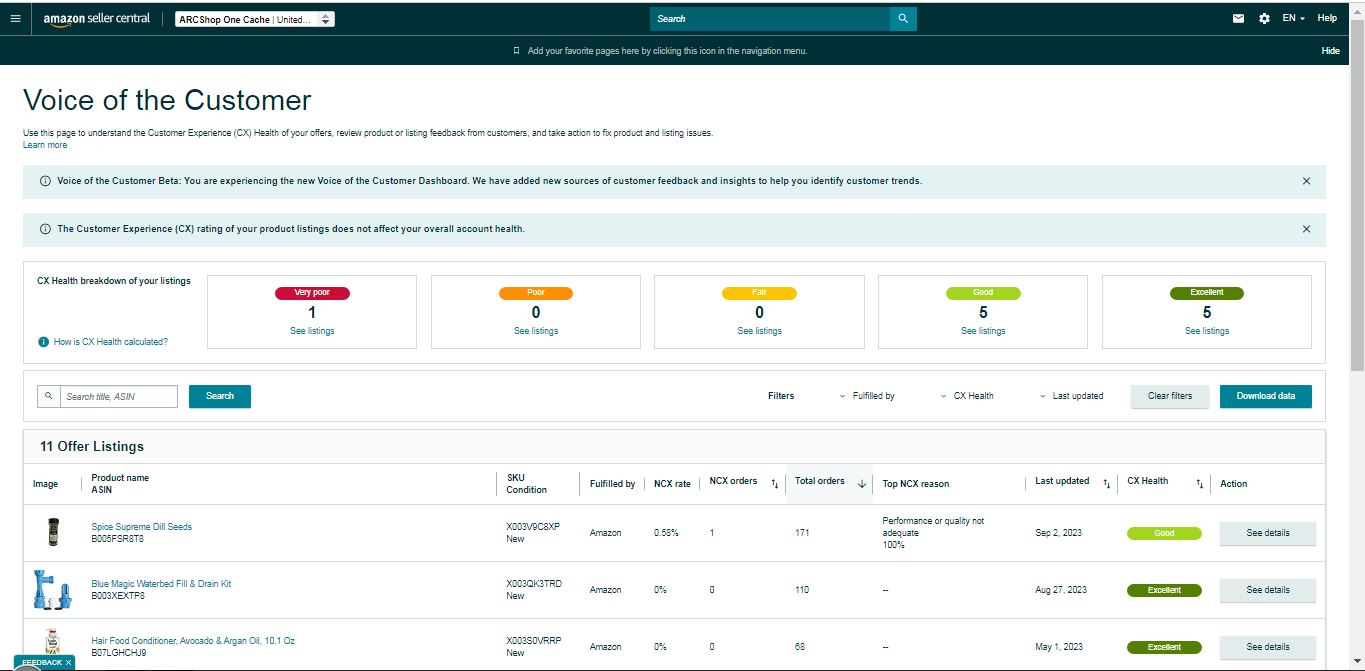Open the ARCShop One Cache account selector

tap(255, 19)
